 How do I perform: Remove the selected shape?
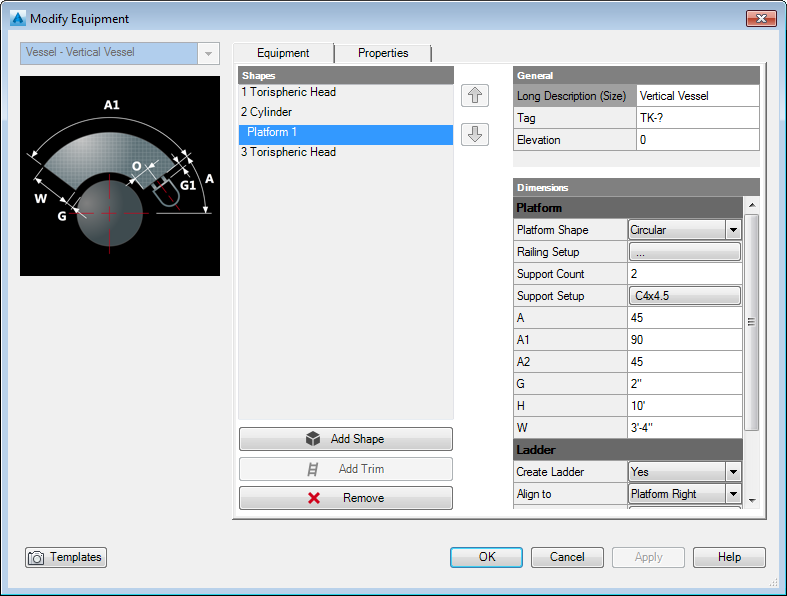pyautogui.click(x=346, y=498)
